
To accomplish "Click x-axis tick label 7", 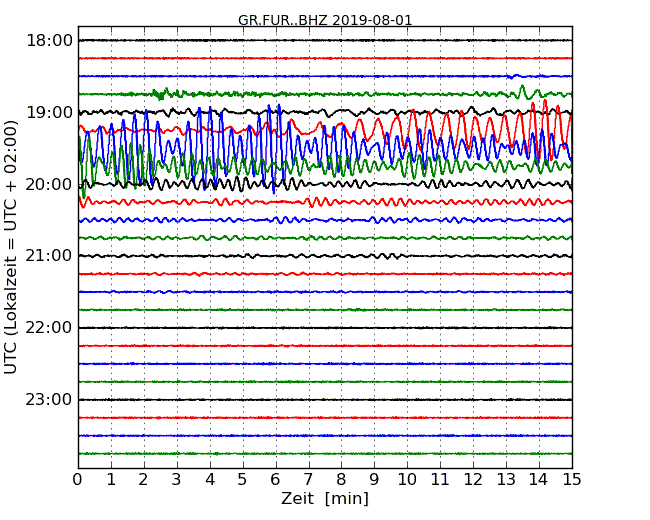I will [308, 479].
